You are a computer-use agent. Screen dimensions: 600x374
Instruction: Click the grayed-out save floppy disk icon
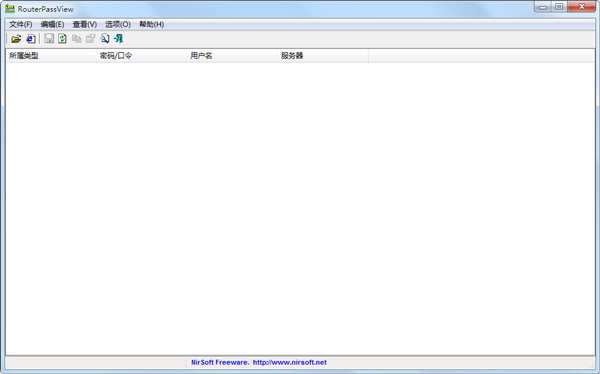tap(49, 39)
